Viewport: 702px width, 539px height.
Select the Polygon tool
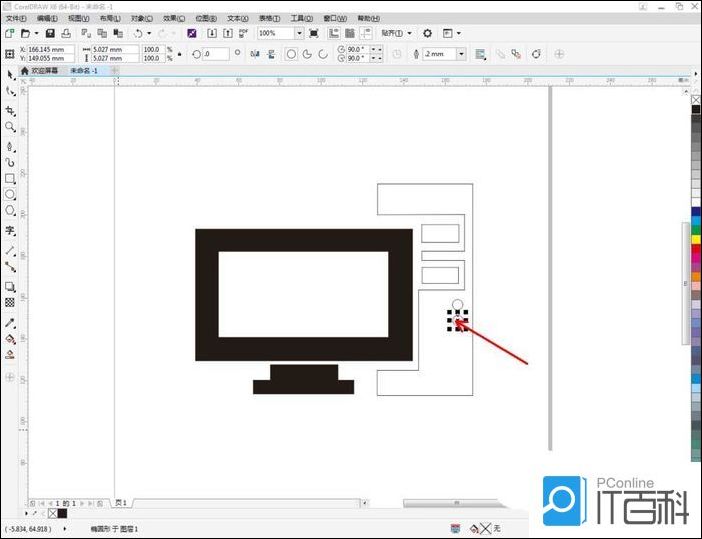coord(10,210)
